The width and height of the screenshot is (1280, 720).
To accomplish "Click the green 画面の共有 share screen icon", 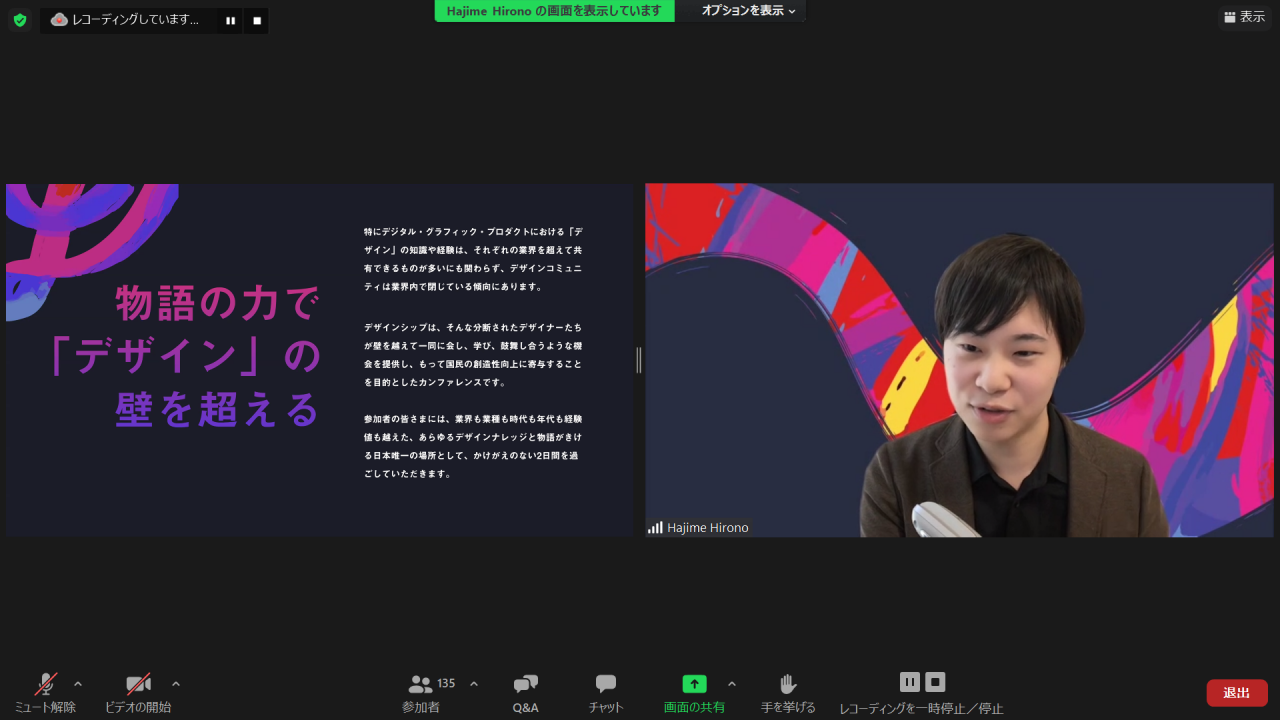I will (x=694, y=684).
